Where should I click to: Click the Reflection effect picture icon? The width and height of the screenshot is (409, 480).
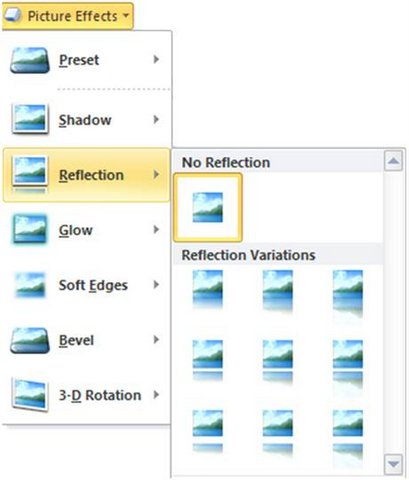pyautogui.click(x=30, y=176)
